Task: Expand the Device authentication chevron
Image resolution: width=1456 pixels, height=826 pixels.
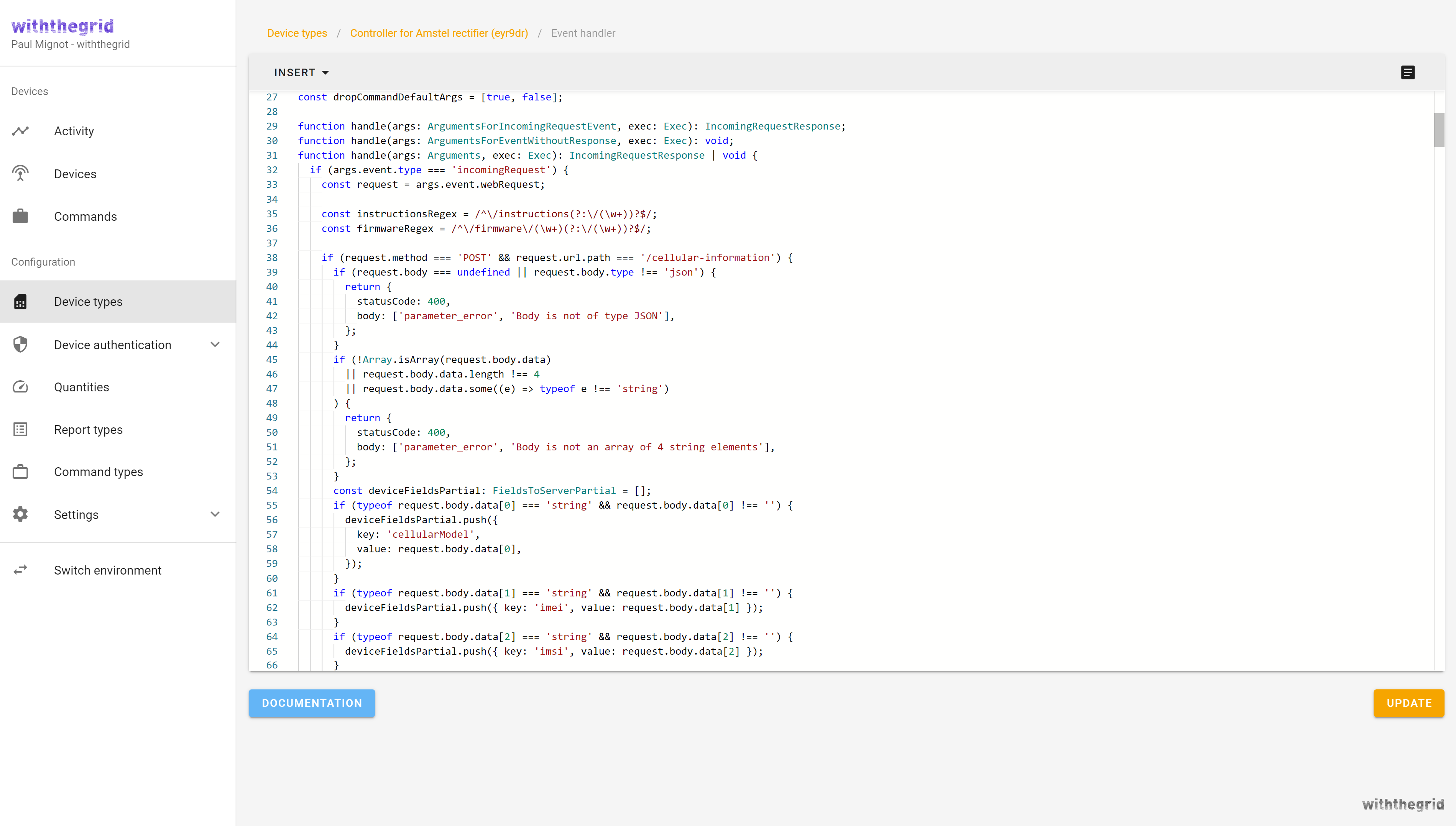Action: [215, 344]
